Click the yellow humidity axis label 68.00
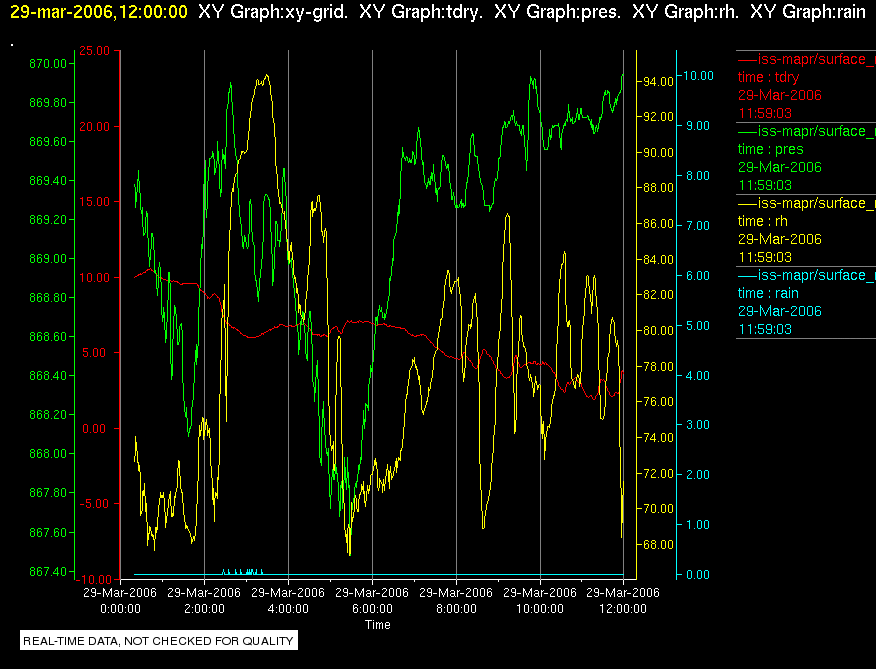Viewport: 876px width, 669px height. tap(658, 545)
